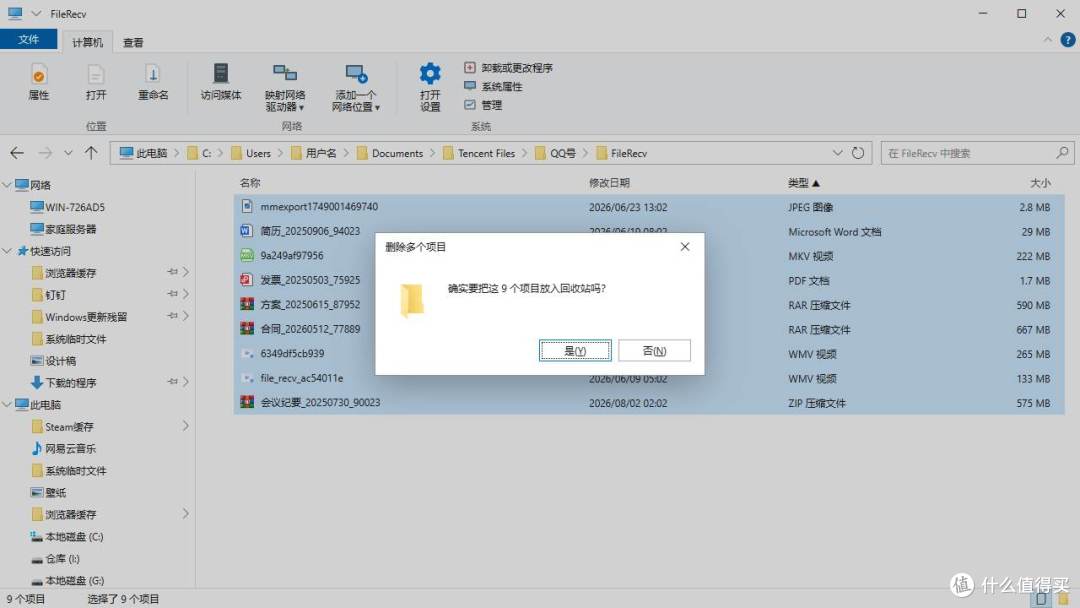Open the help question mark icon
Image resolution: width=1080 pixels, height=608 pixels.
click(x=1068, y=40)
